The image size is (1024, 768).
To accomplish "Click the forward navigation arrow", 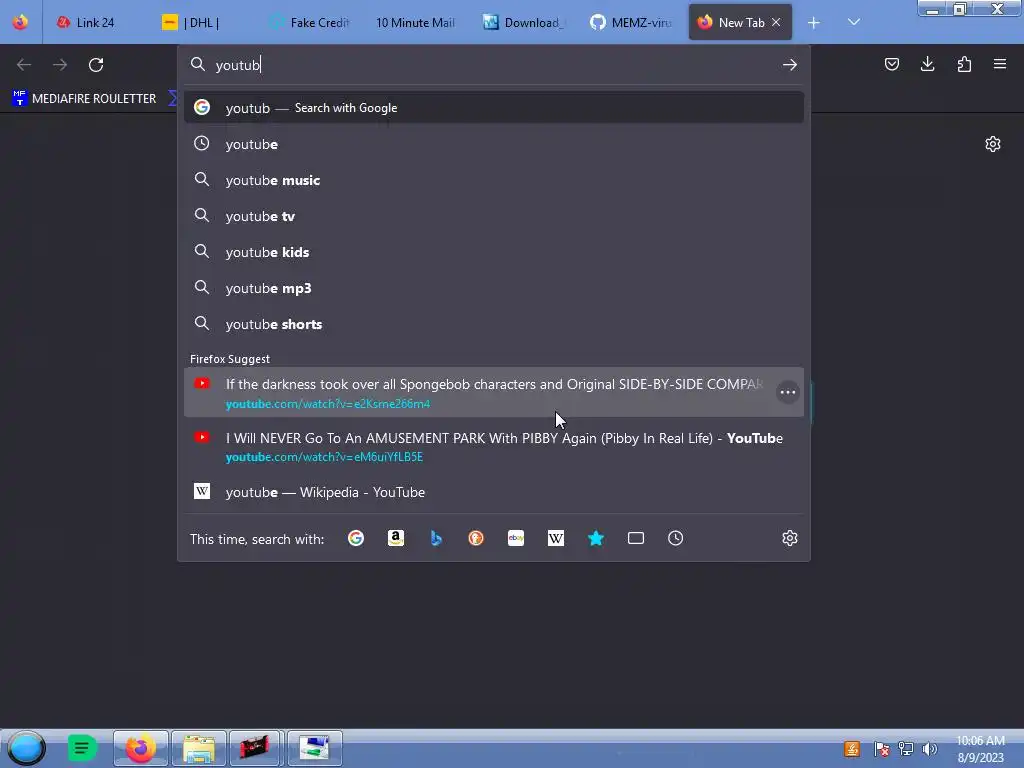I will (x=60, y=65).
